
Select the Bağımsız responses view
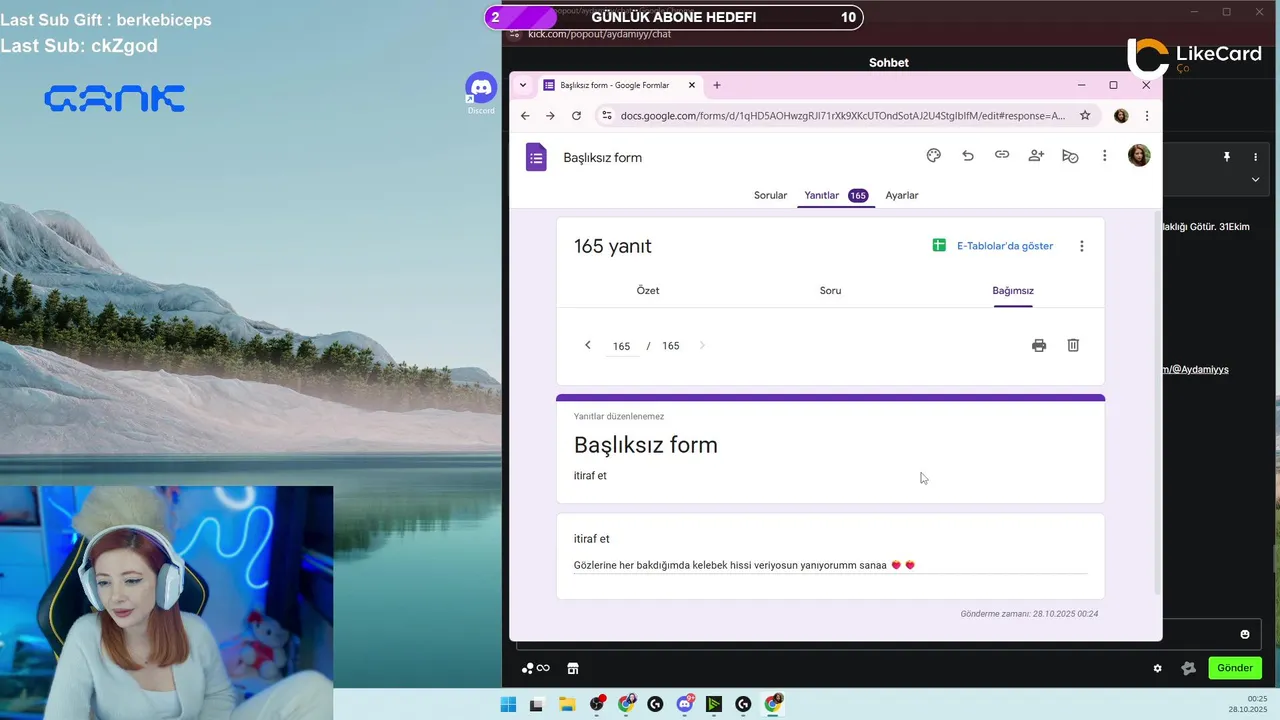tap(1013, 290)
